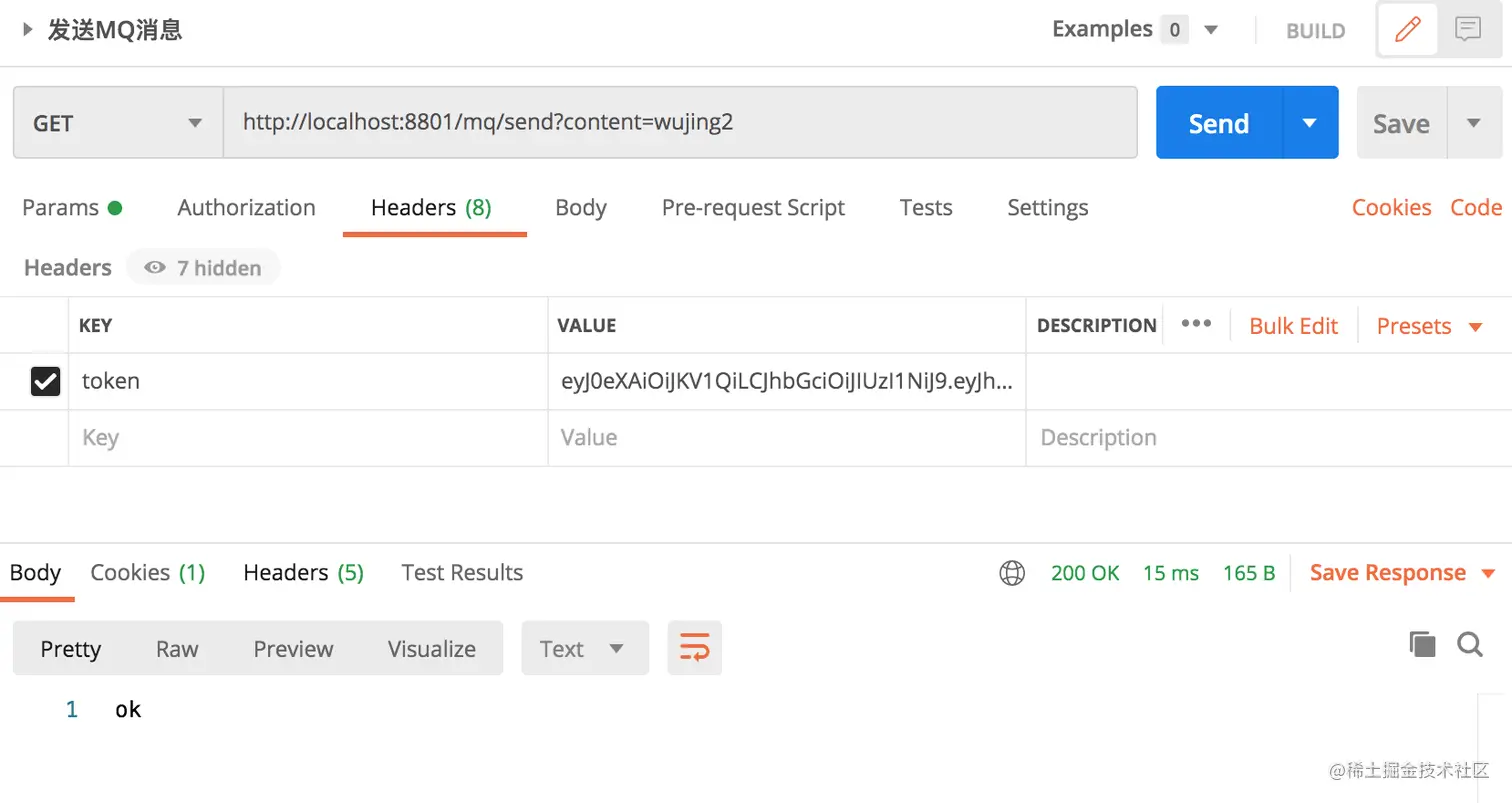Open the GET method dropdown

[x=118, y=123]
